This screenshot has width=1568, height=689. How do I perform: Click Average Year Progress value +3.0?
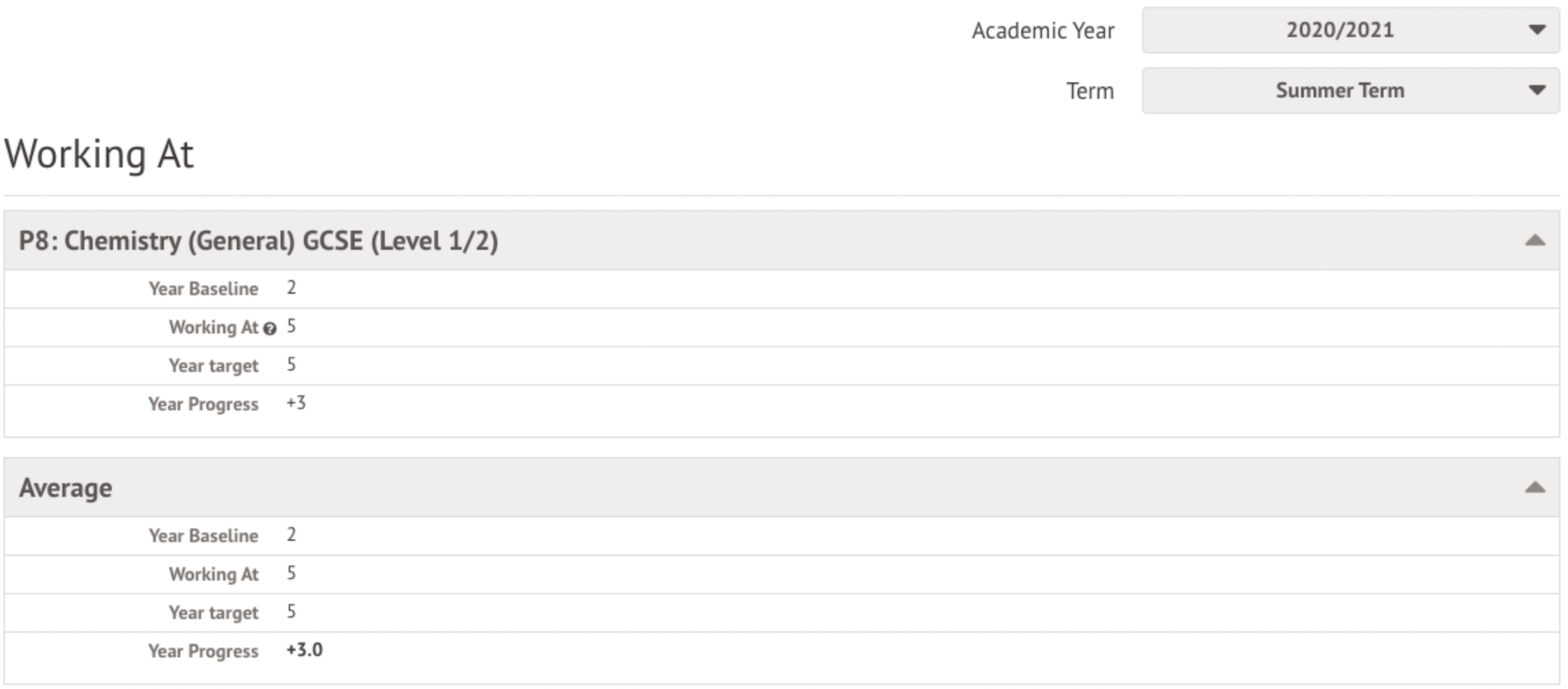[305, 650]
